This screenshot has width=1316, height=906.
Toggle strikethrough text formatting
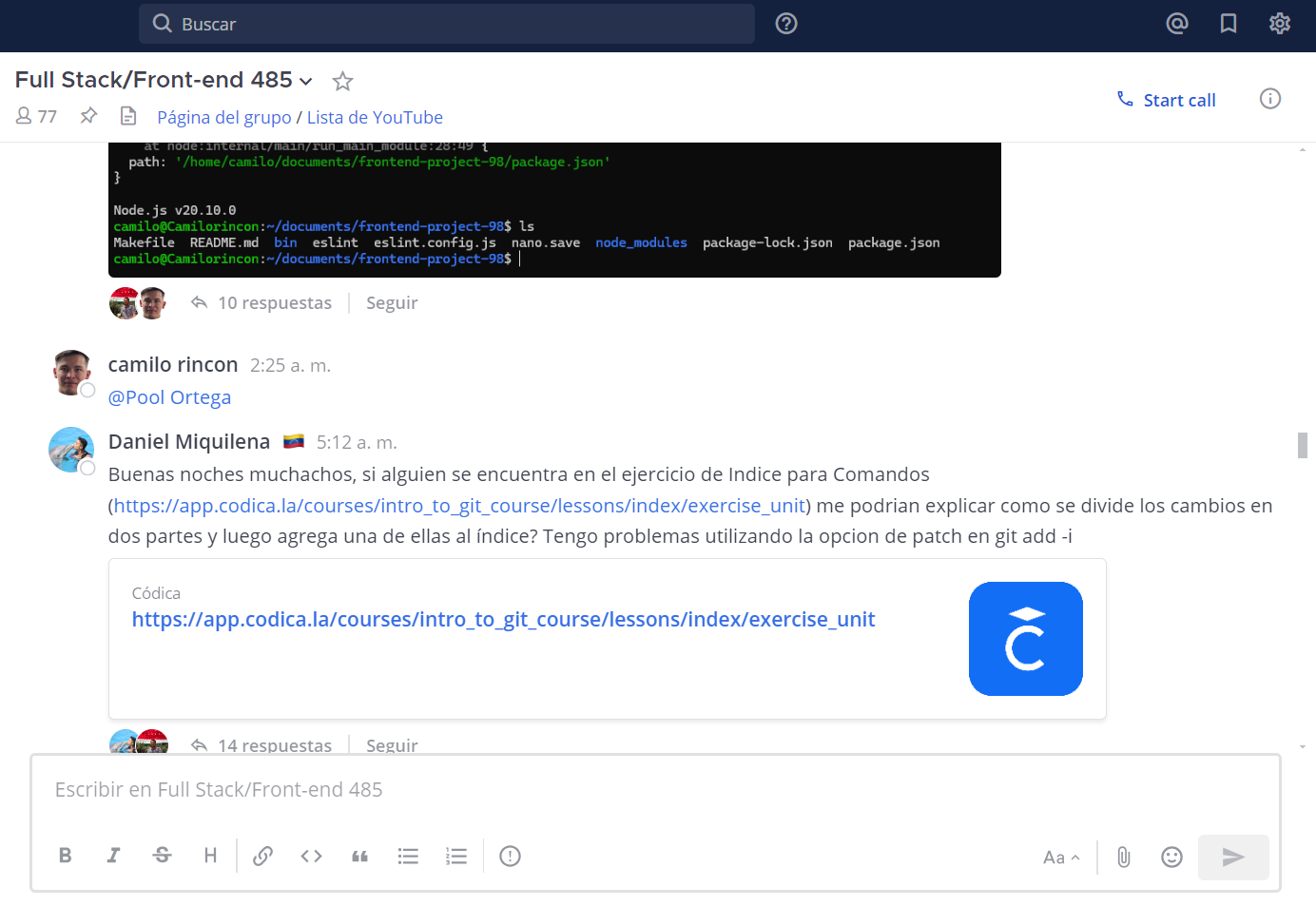[162, 856]
